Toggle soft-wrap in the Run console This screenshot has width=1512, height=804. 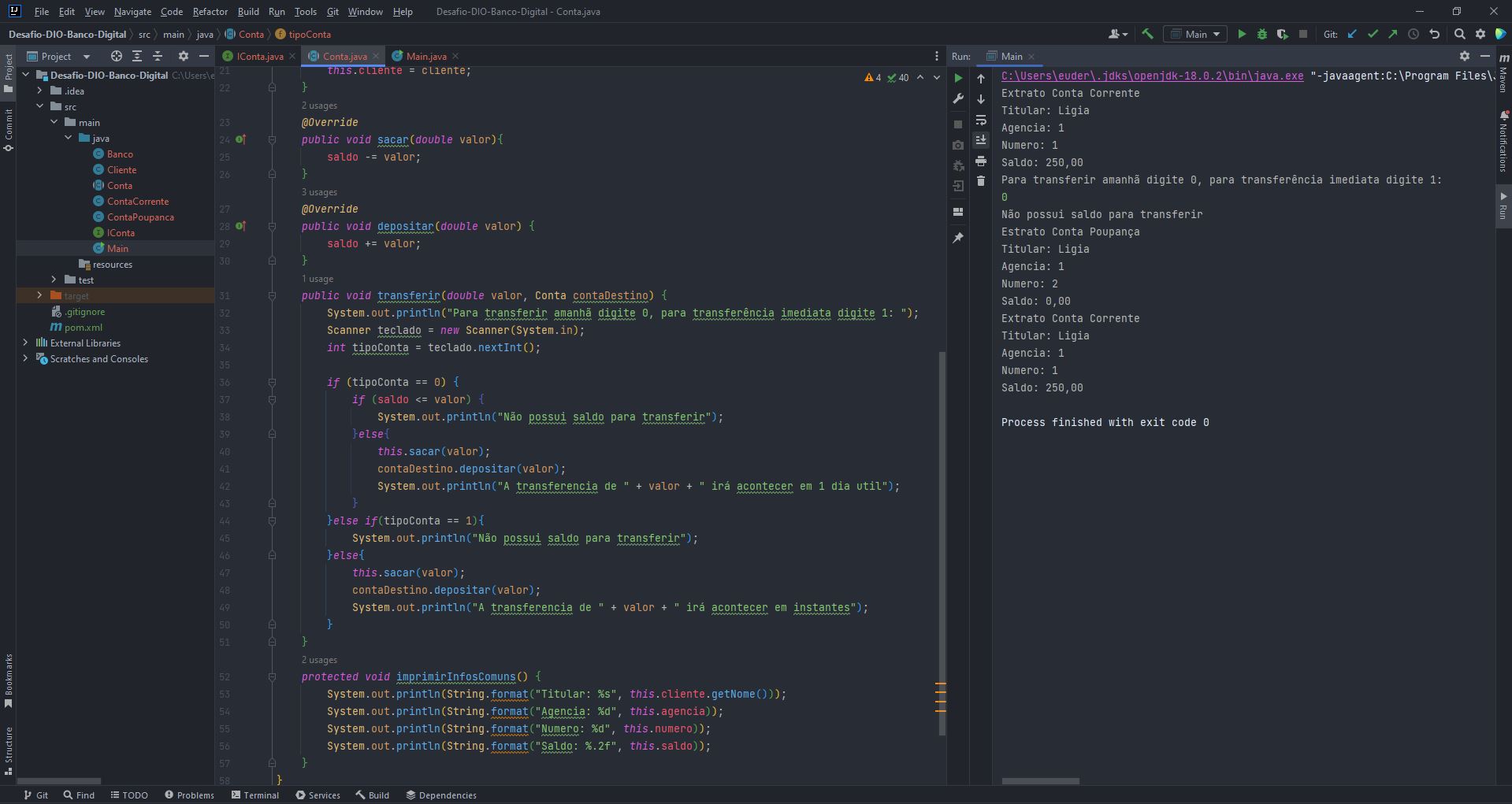point(982,121)
